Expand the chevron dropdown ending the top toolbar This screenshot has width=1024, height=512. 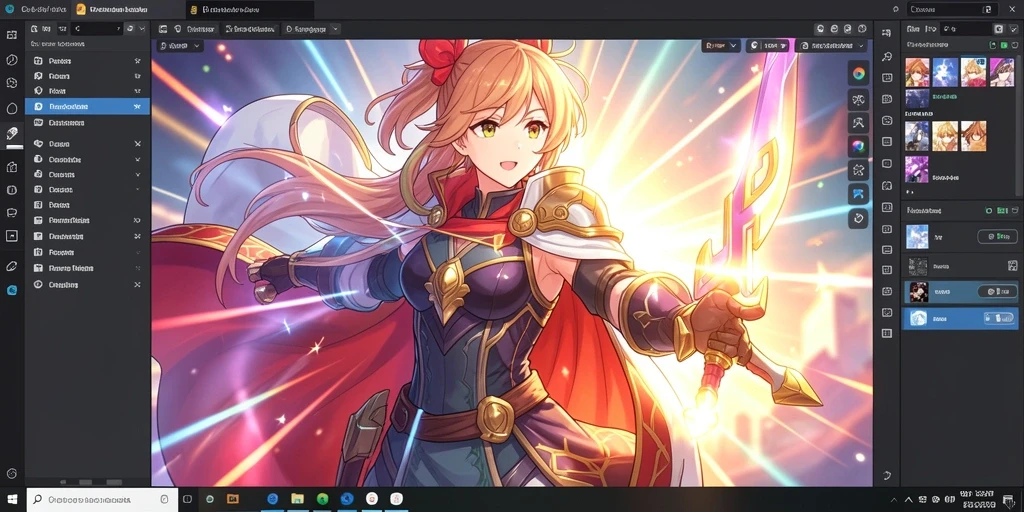tap(335, 29)
